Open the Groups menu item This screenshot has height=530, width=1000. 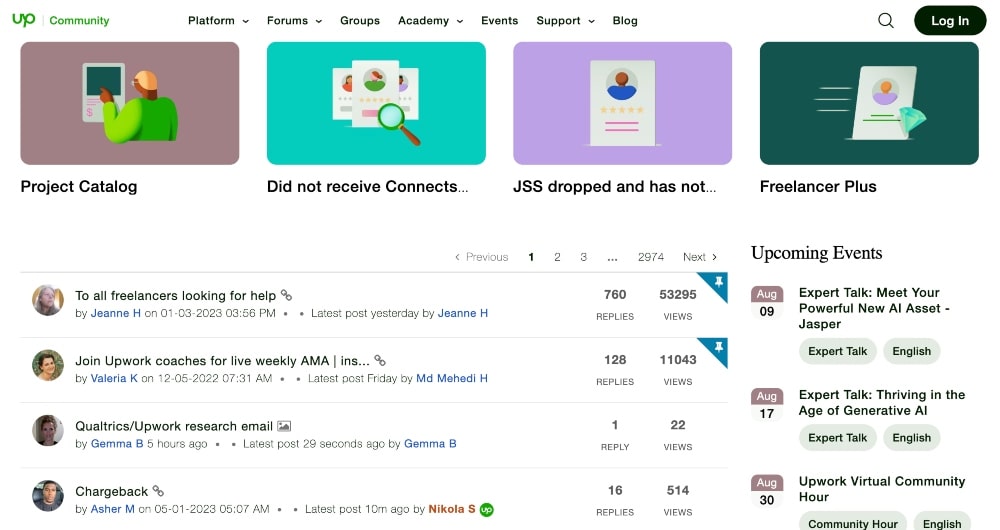[x=360, y=20]
